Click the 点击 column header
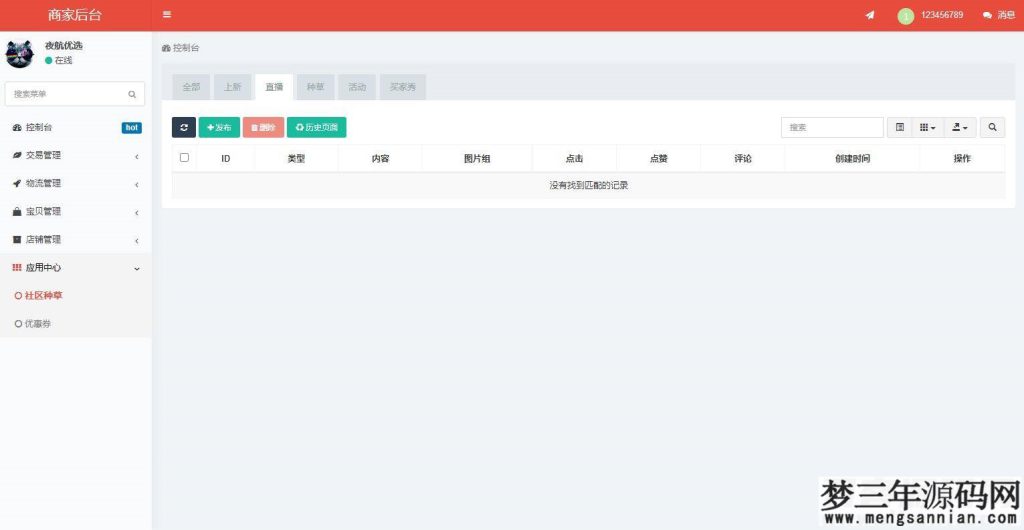1024x530 pixels. [574, 159]
